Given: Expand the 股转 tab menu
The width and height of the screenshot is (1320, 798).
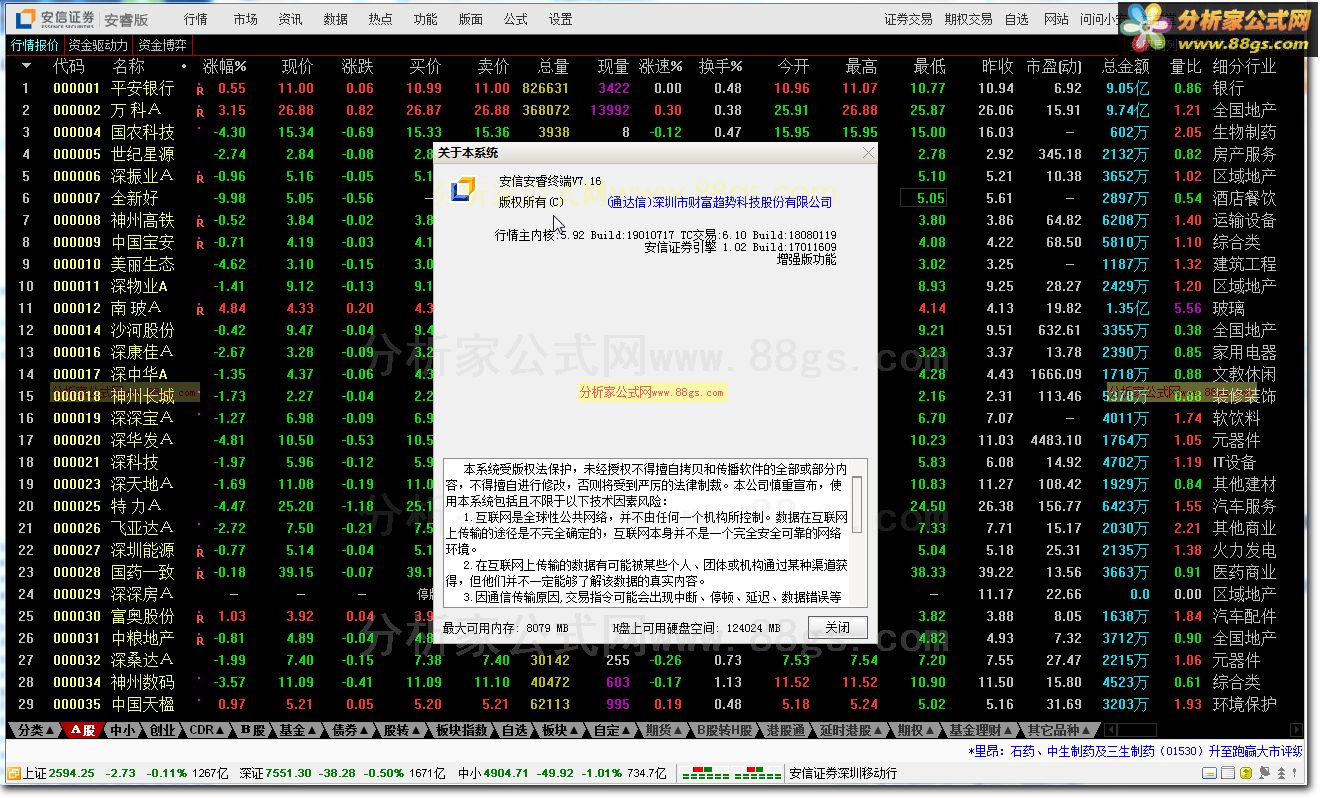Looking at the screenshot, I should pos(403,730).
